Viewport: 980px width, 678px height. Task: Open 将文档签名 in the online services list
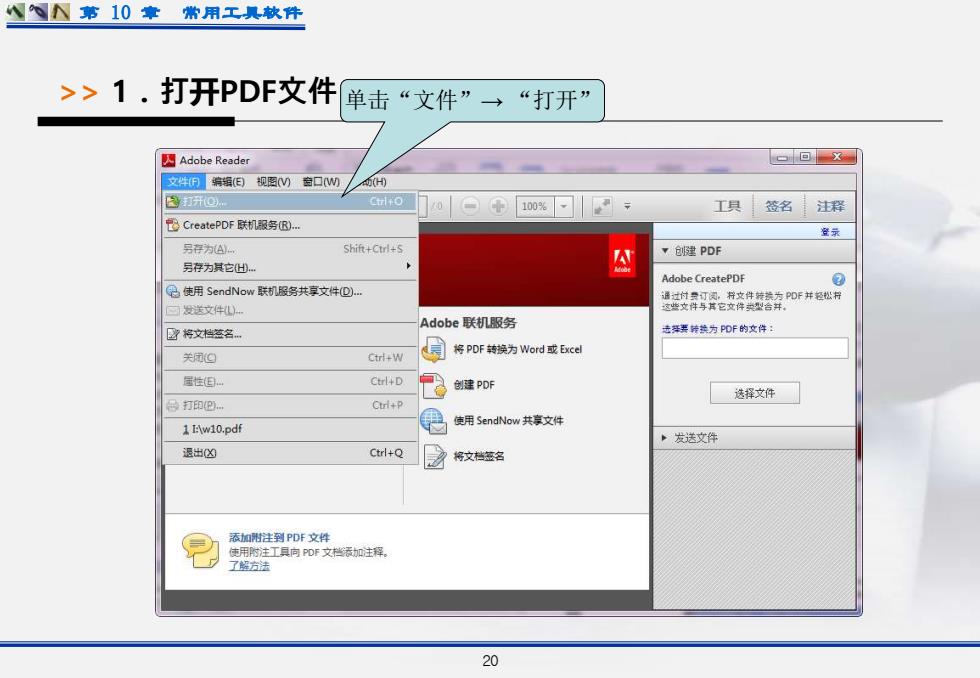pyautogui.click(x=462, y=456)
